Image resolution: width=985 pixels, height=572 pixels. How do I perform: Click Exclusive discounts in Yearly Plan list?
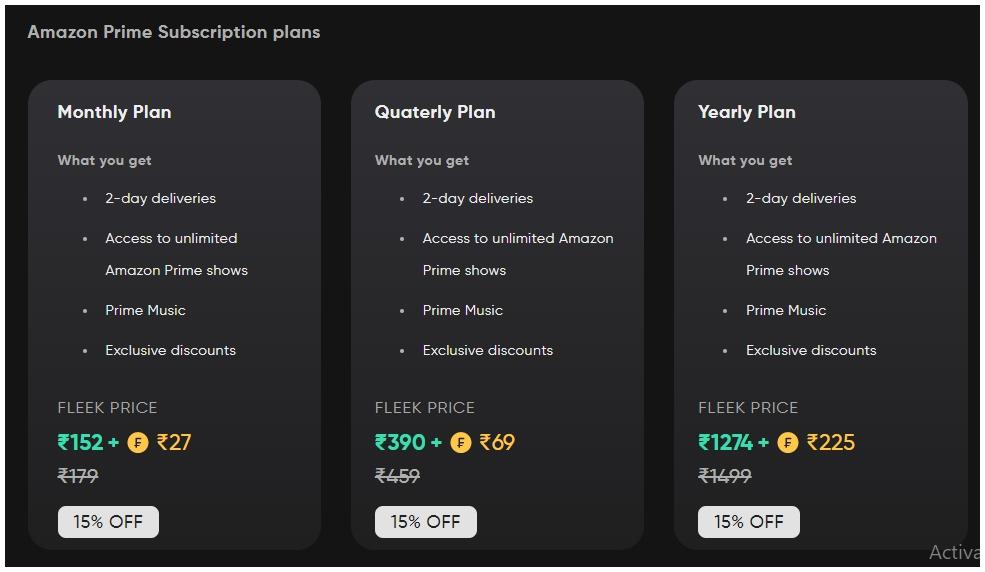point(811,350)
